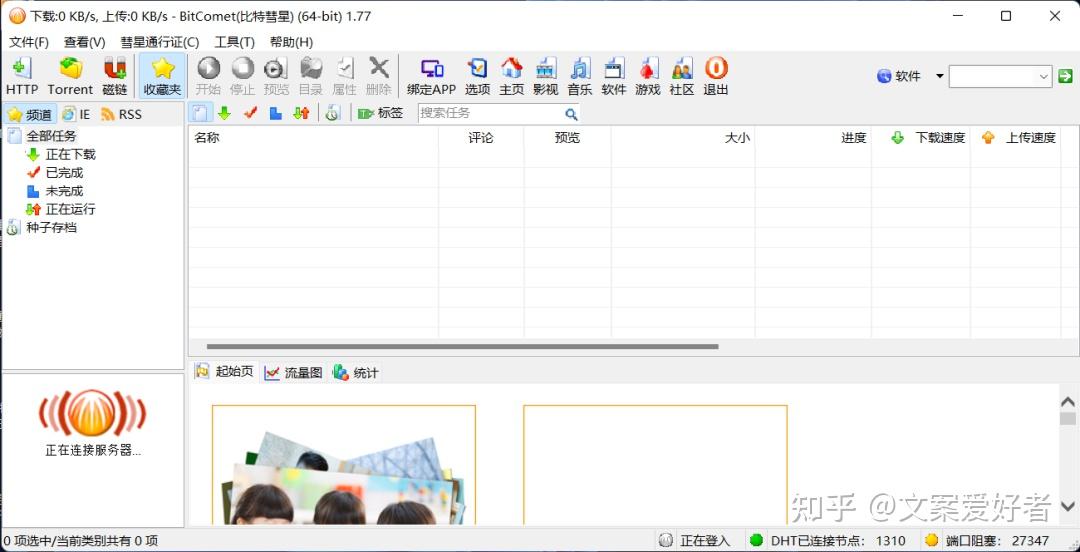Select 全部任务 in the tree

point(52,136)
